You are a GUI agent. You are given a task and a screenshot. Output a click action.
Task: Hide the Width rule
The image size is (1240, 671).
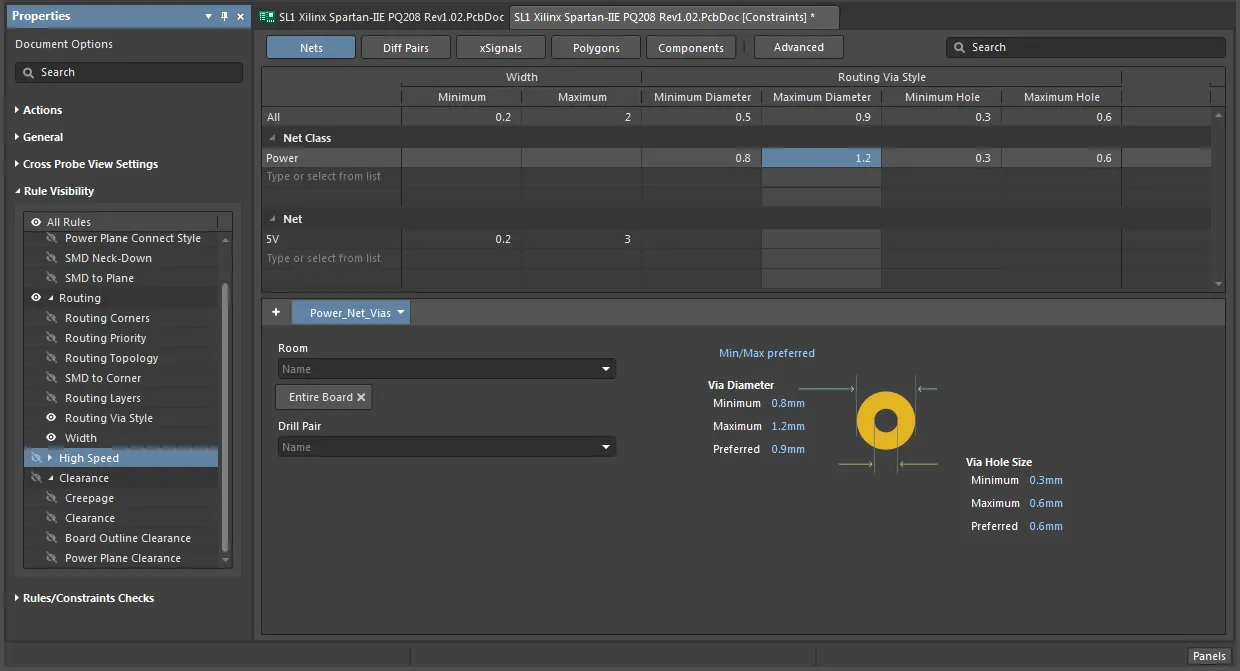[x=52, y=438]
